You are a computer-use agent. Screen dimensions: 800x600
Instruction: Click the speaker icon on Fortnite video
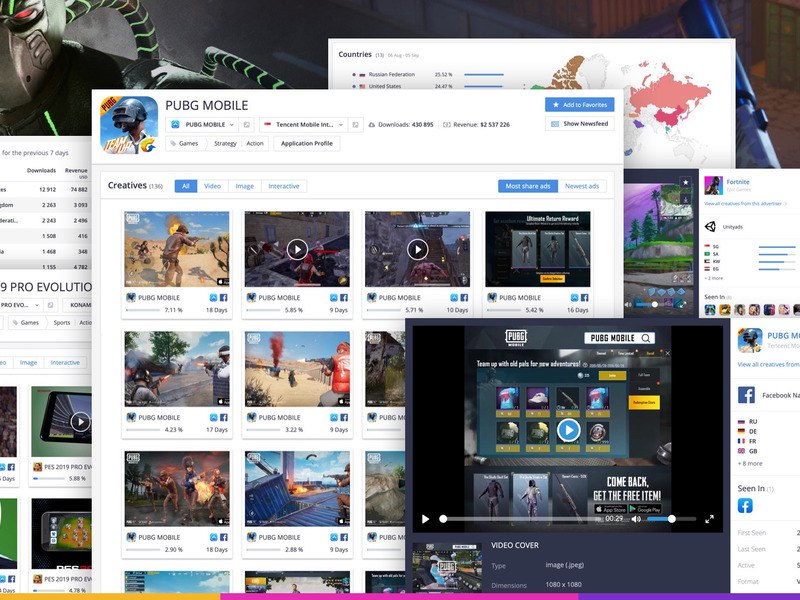point(628,304)
